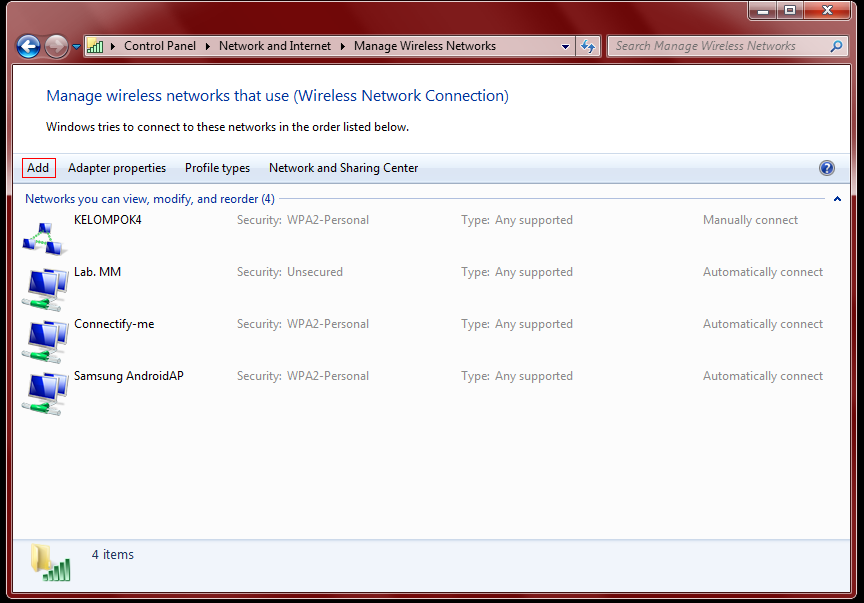Expand the arrow before Control Panel
The image size is (864, 603).
113,46
